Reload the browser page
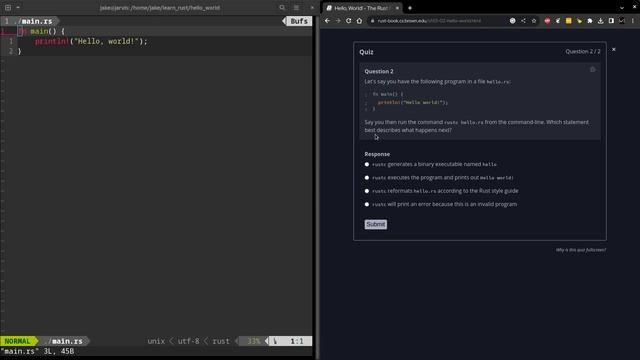 [349, 20]
